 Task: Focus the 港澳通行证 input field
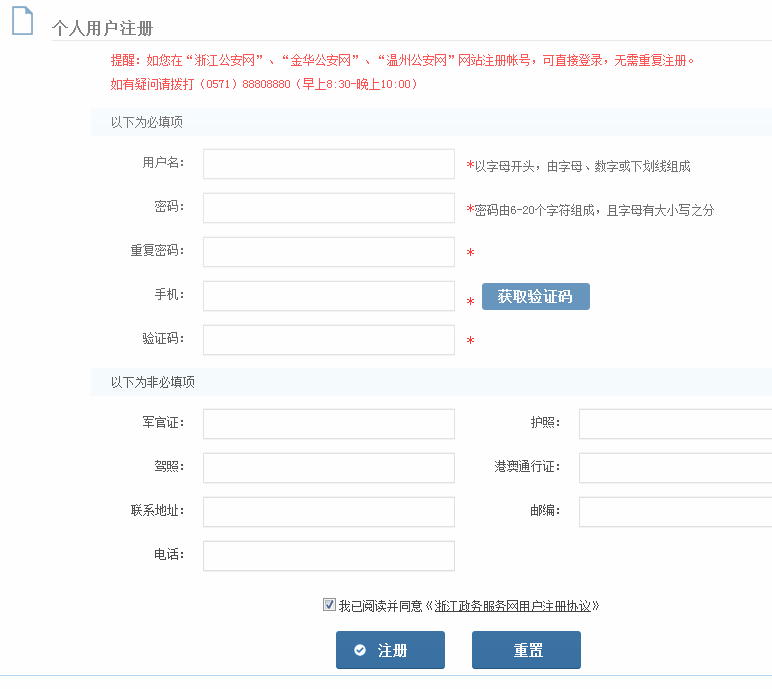(675, 468)
